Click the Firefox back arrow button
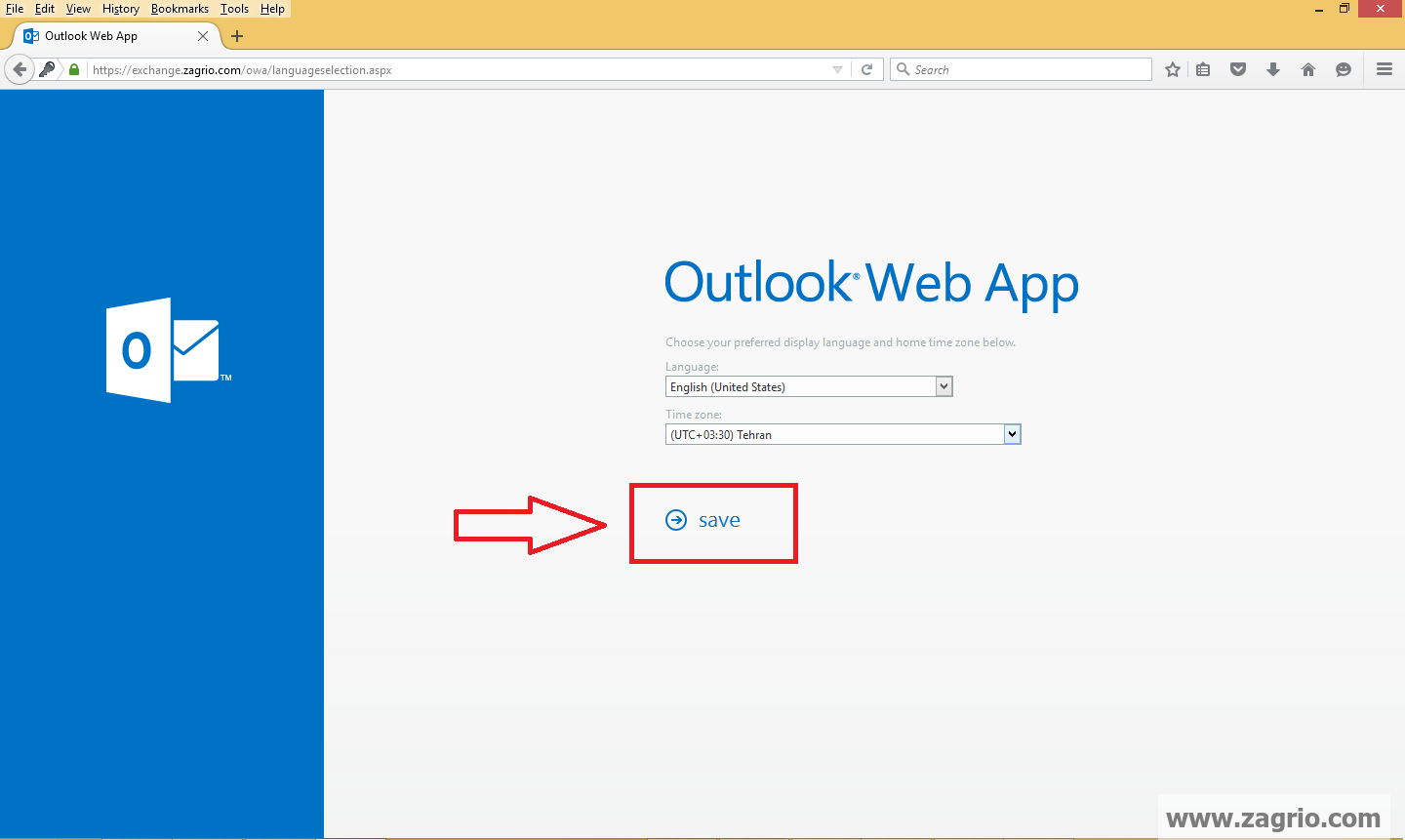1405x840 pixels. [20, 69]
